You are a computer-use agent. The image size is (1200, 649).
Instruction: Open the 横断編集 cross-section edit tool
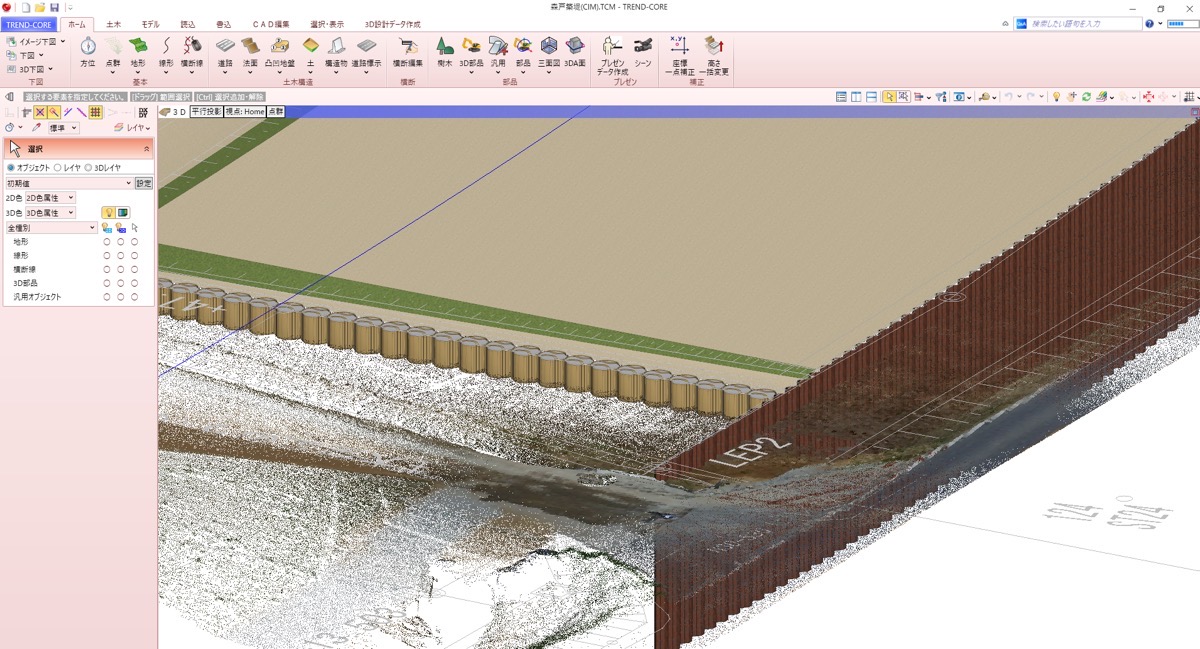click(407, 50)
